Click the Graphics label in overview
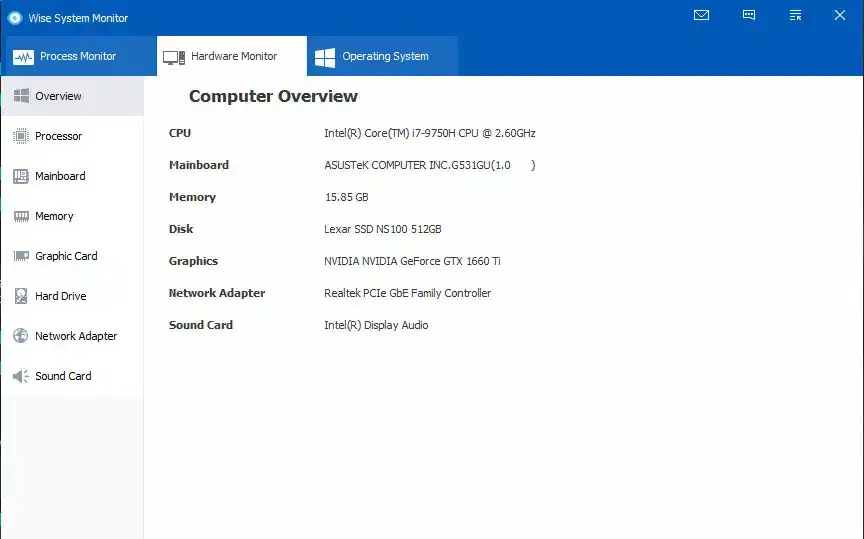The width and height of the screenshot is (864, 539). [x=193, y=261]
